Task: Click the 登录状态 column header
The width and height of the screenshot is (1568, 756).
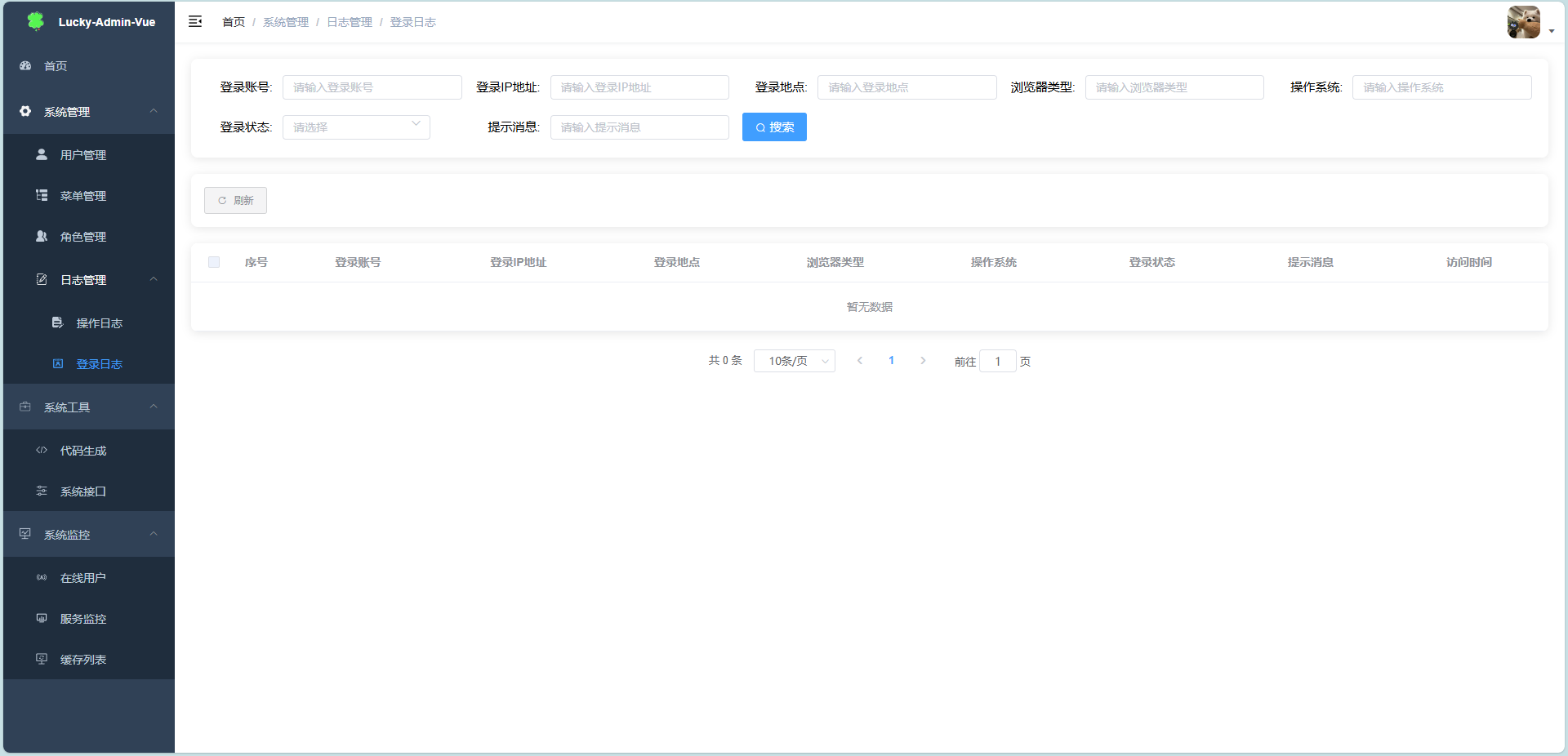Action: (x=1151, y=262)
